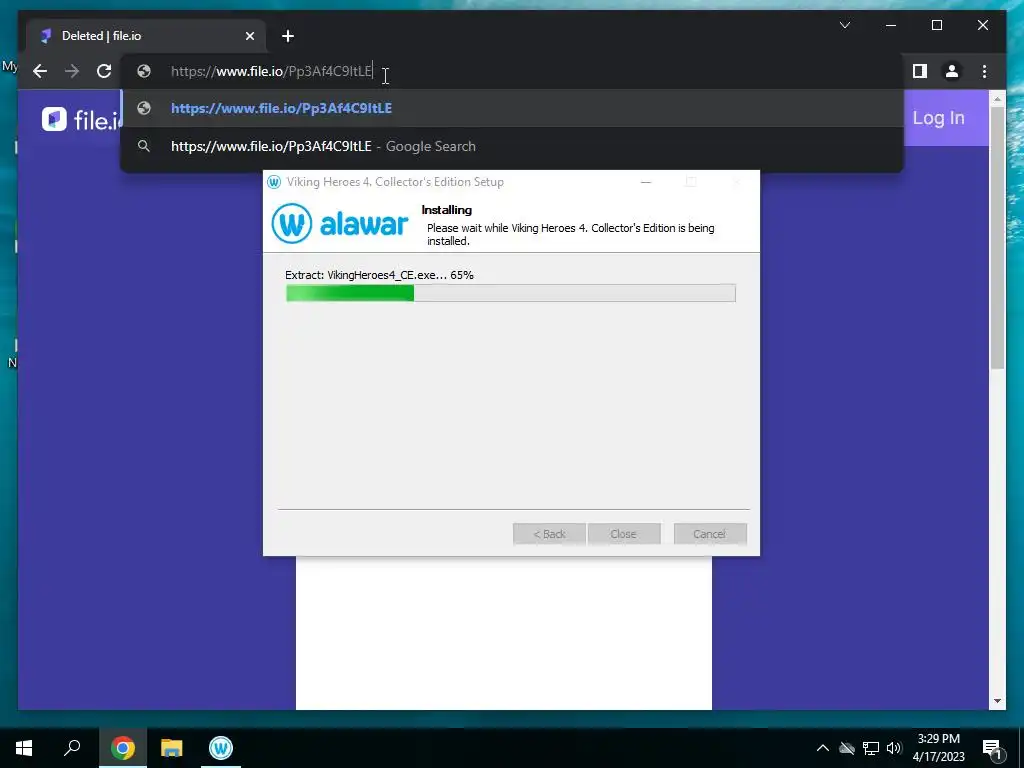
Task: Open the network tray icon
Action: coord(871,748)
